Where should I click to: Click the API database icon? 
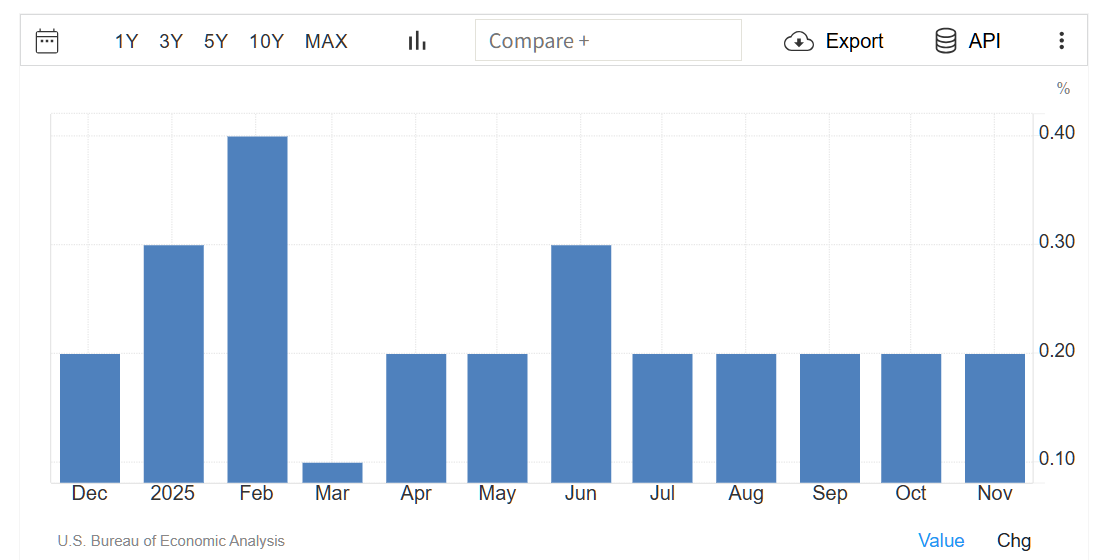[x=945, y=41]
